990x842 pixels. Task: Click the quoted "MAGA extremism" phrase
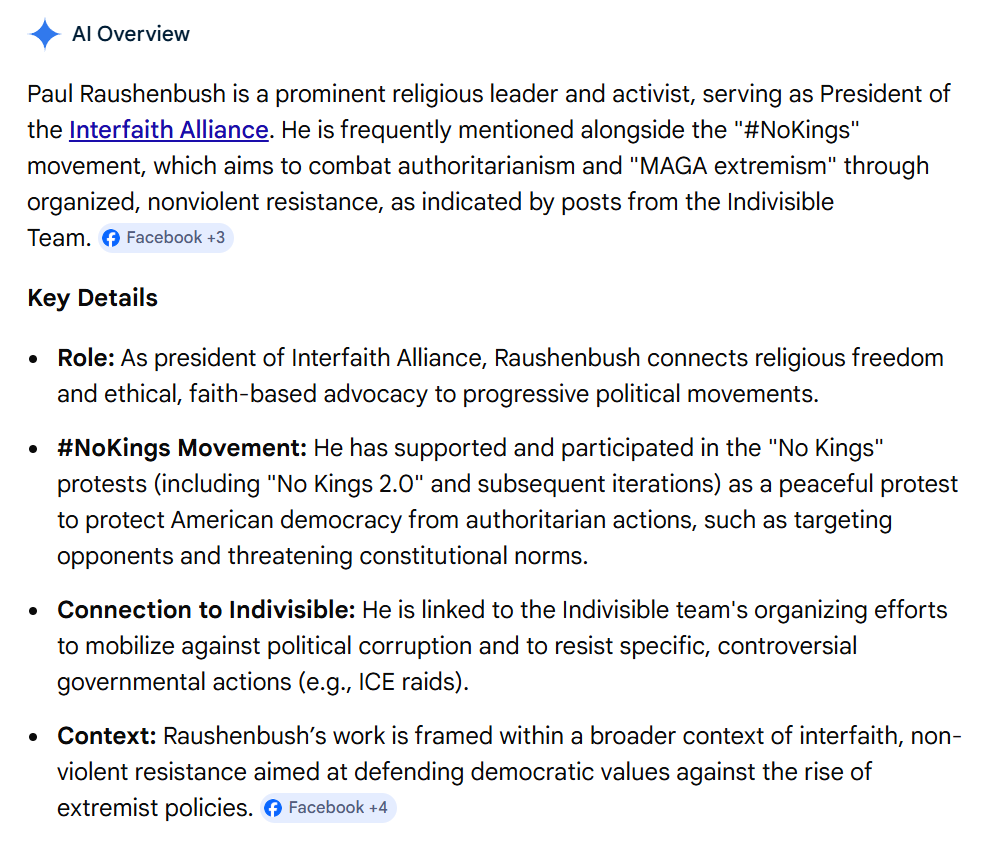[818, 166]
